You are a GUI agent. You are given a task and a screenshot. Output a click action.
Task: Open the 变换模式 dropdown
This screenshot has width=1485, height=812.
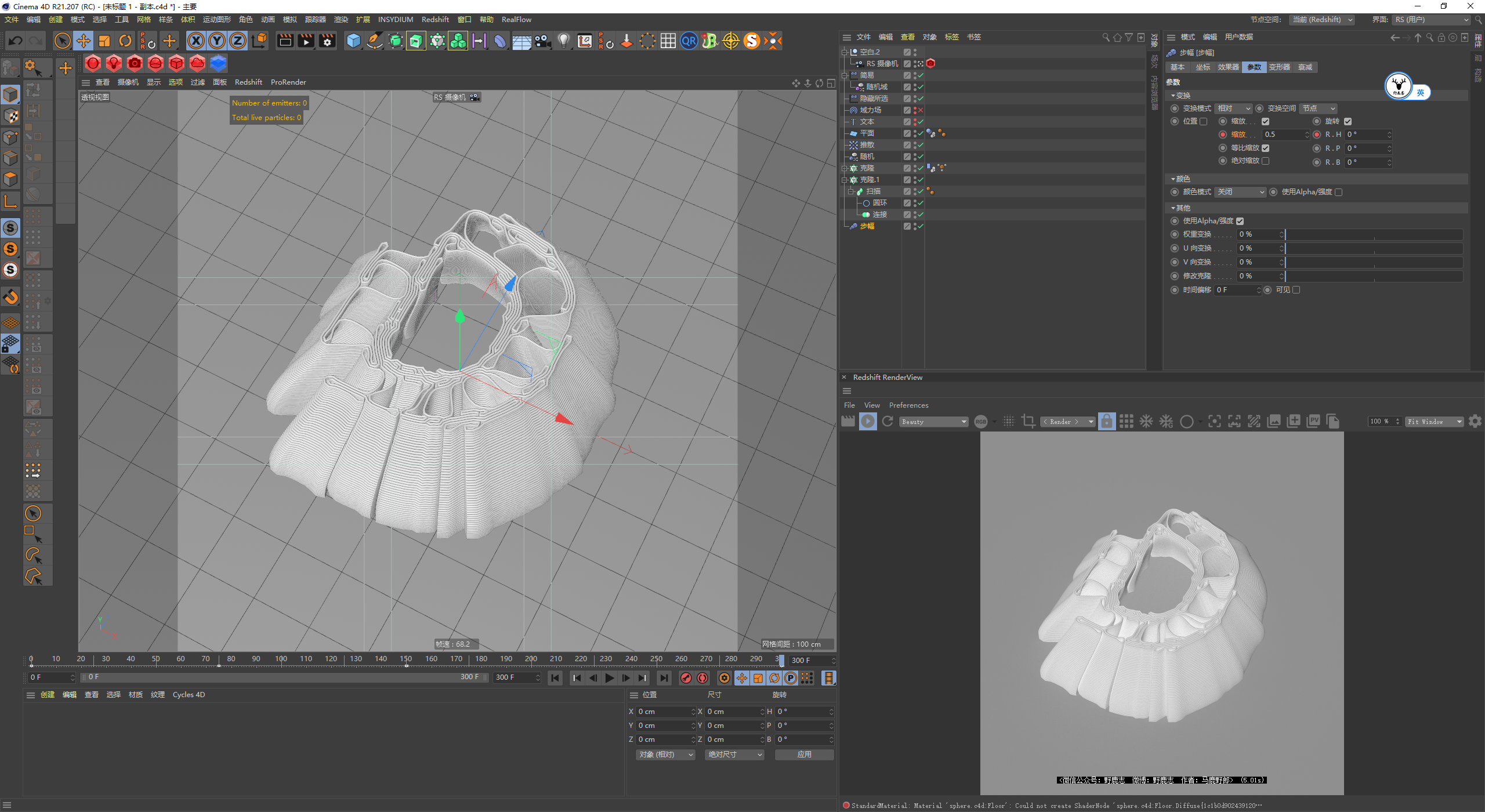pos(1234,108)
